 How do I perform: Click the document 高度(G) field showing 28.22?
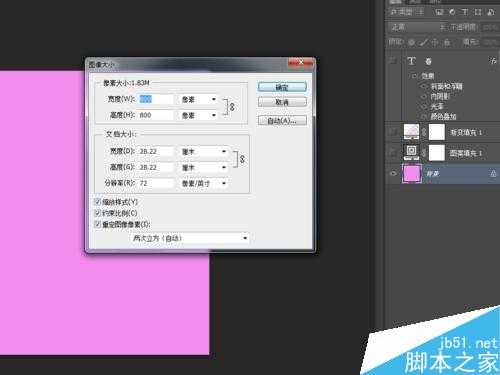tap(156, 167)
